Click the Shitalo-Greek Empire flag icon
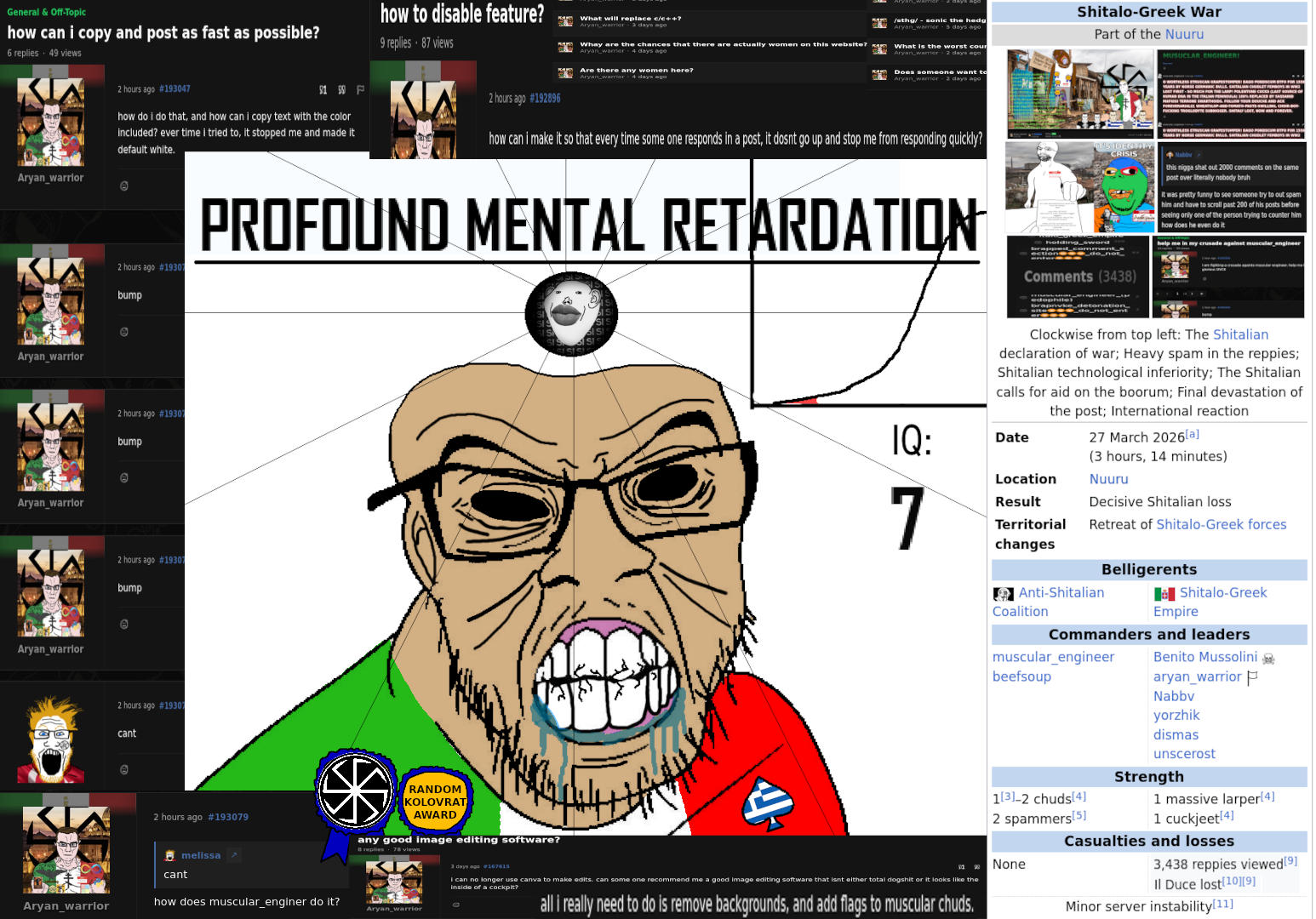 1164,594
